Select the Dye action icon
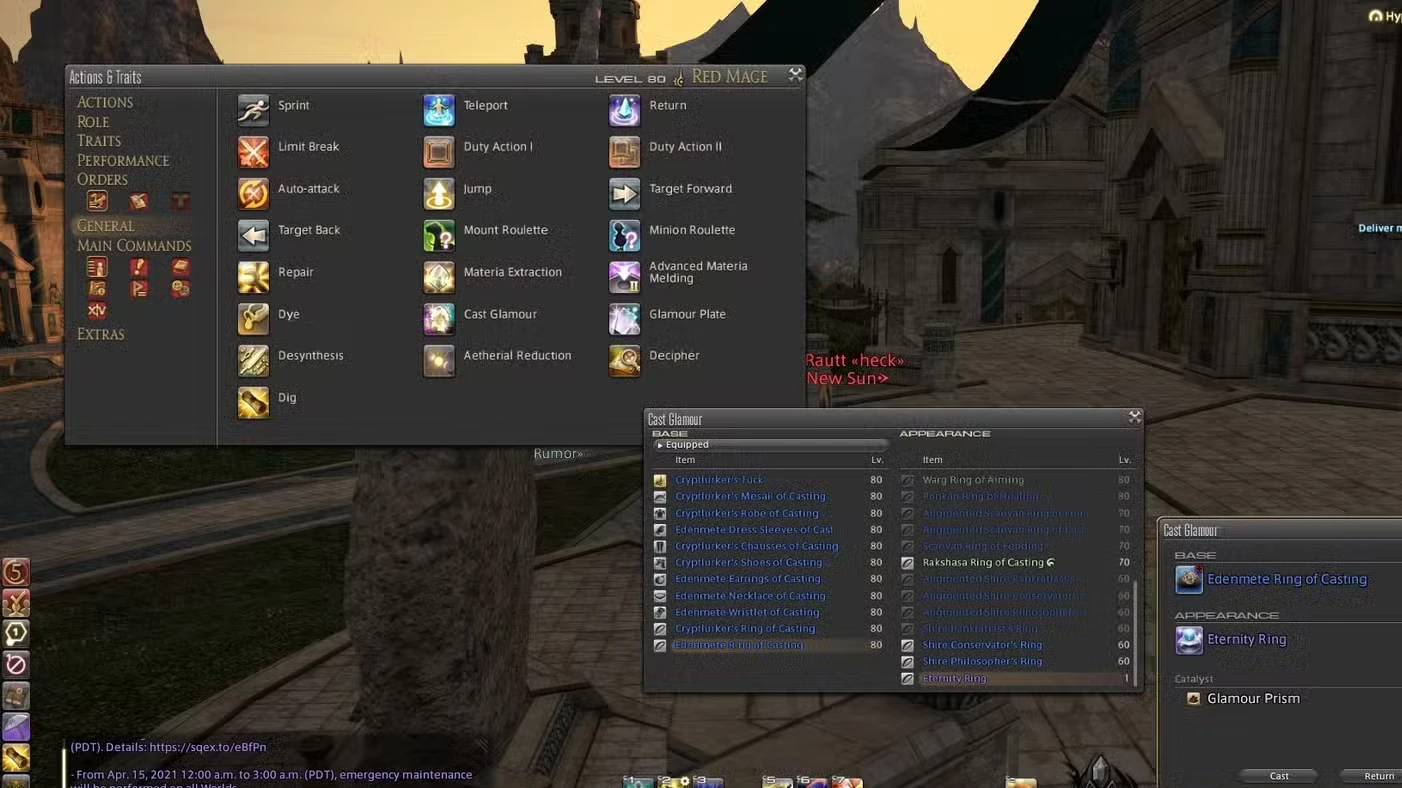This screenshot has height=788, width=1402. click(253, 319)
